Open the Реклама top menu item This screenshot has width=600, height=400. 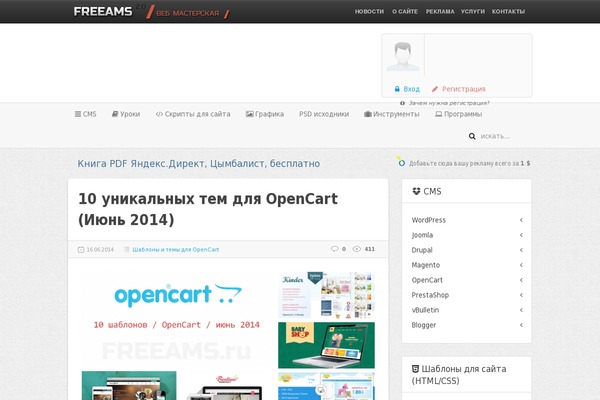point(440,11)
